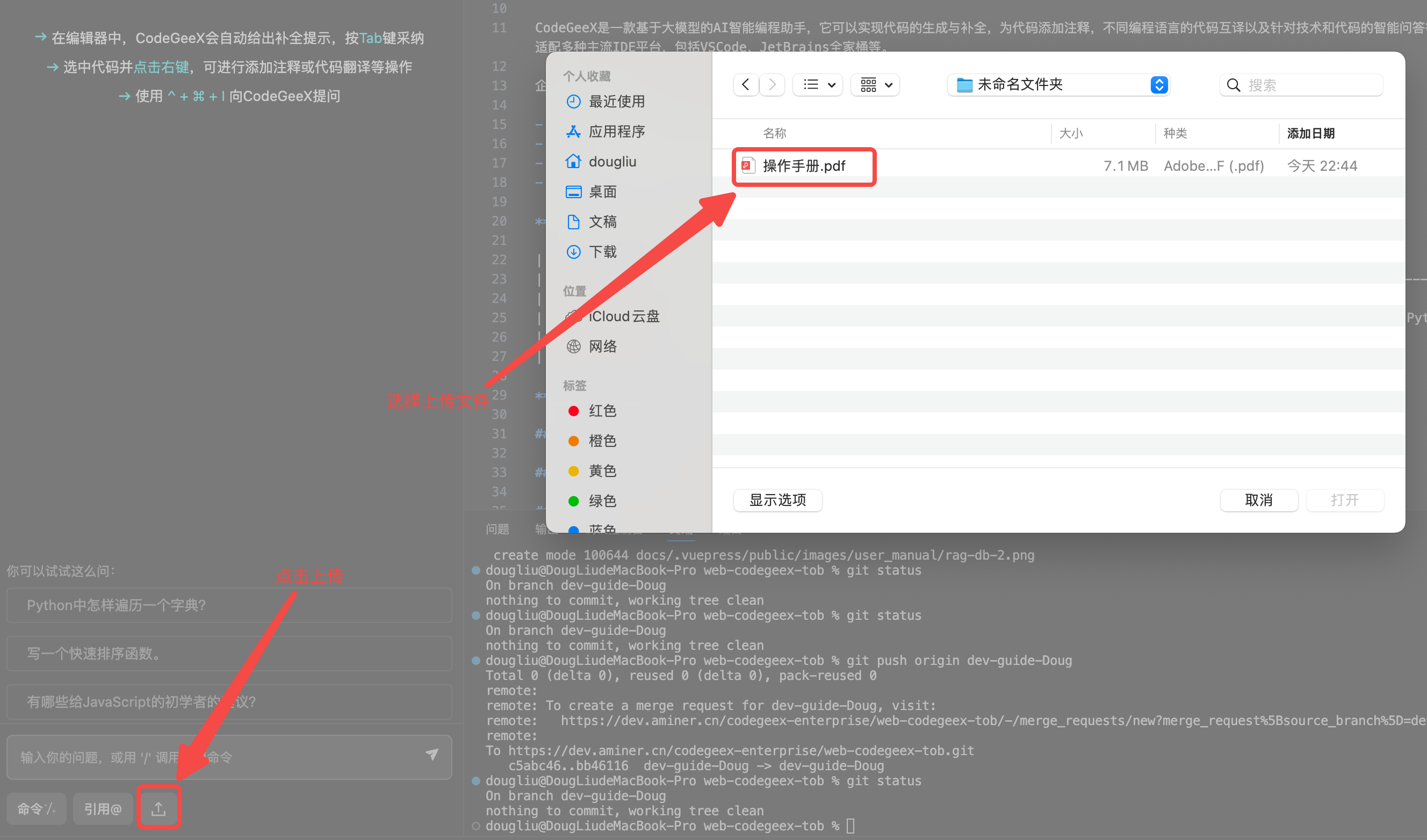Click the 搜索 search field
Screen dimensions: 1427x840
(1301, 85)
